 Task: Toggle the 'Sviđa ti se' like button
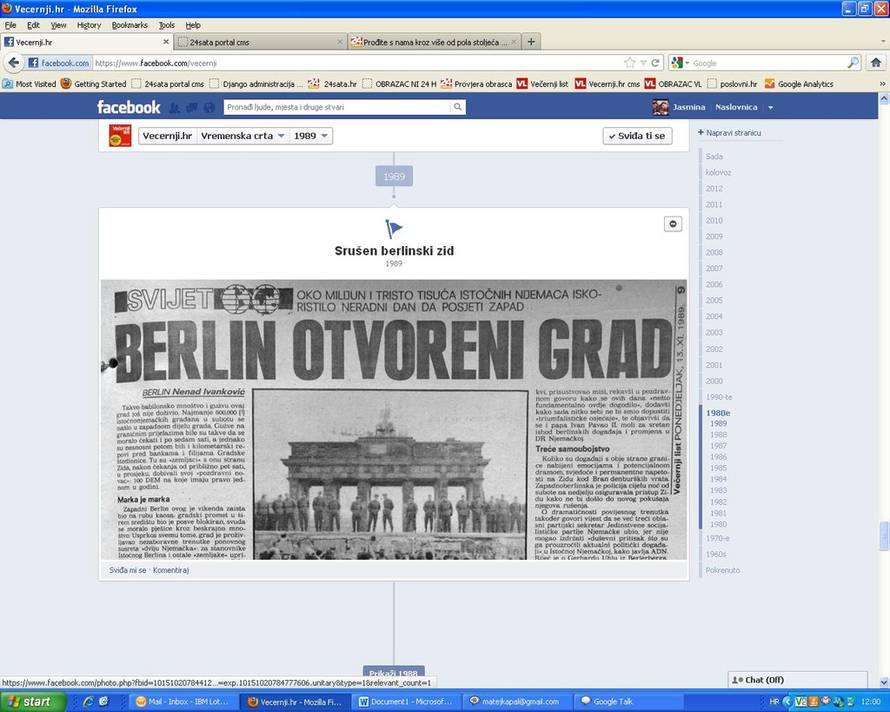[637, 136]
